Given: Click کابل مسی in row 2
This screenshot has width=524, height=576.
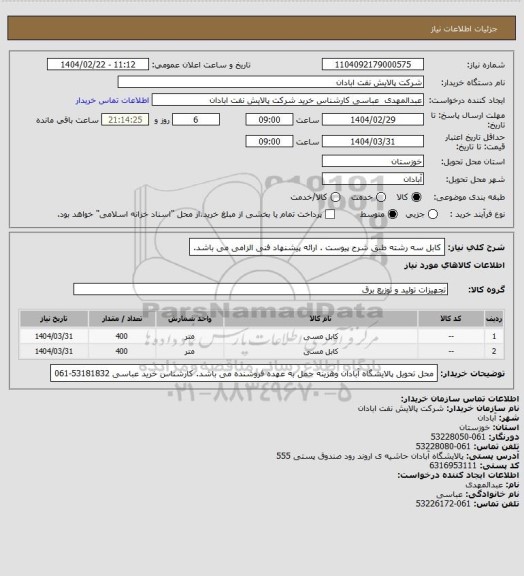Looking at the screenshot, I should pyautogui.click(x=320, y=352).
